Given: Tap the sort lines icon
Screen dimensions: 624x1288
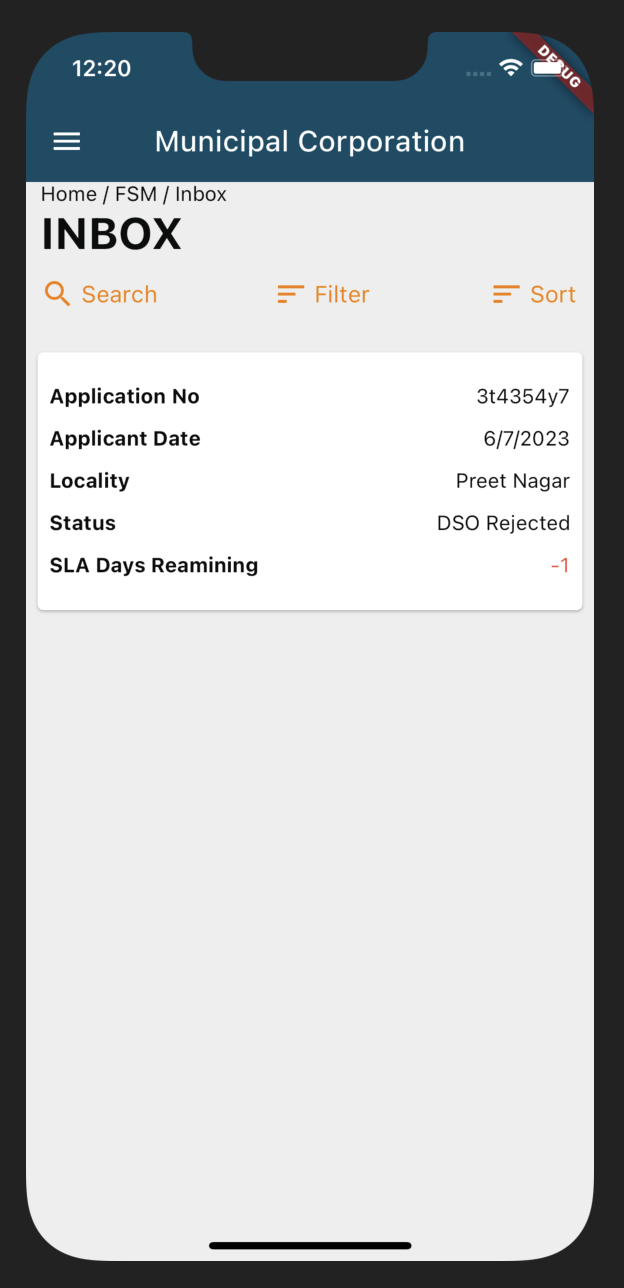Looking at the screenshot, I should pos(506,294).
